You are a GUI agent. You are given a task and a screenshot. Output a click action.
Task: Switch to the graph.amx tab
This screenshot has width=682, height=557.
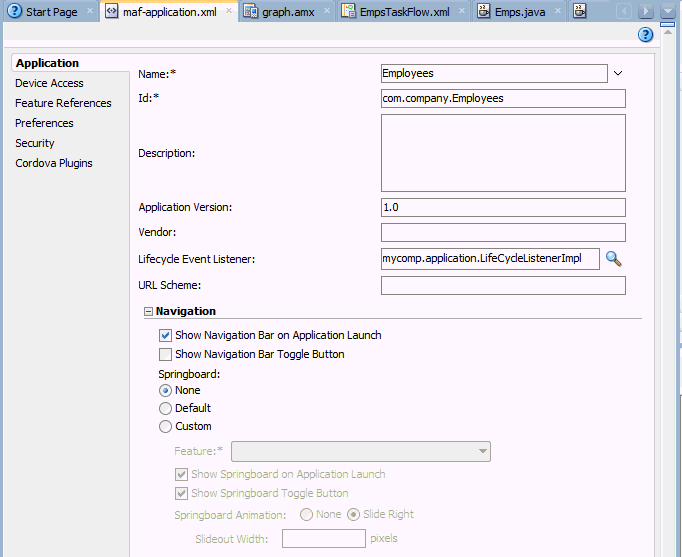coord(288,12)
